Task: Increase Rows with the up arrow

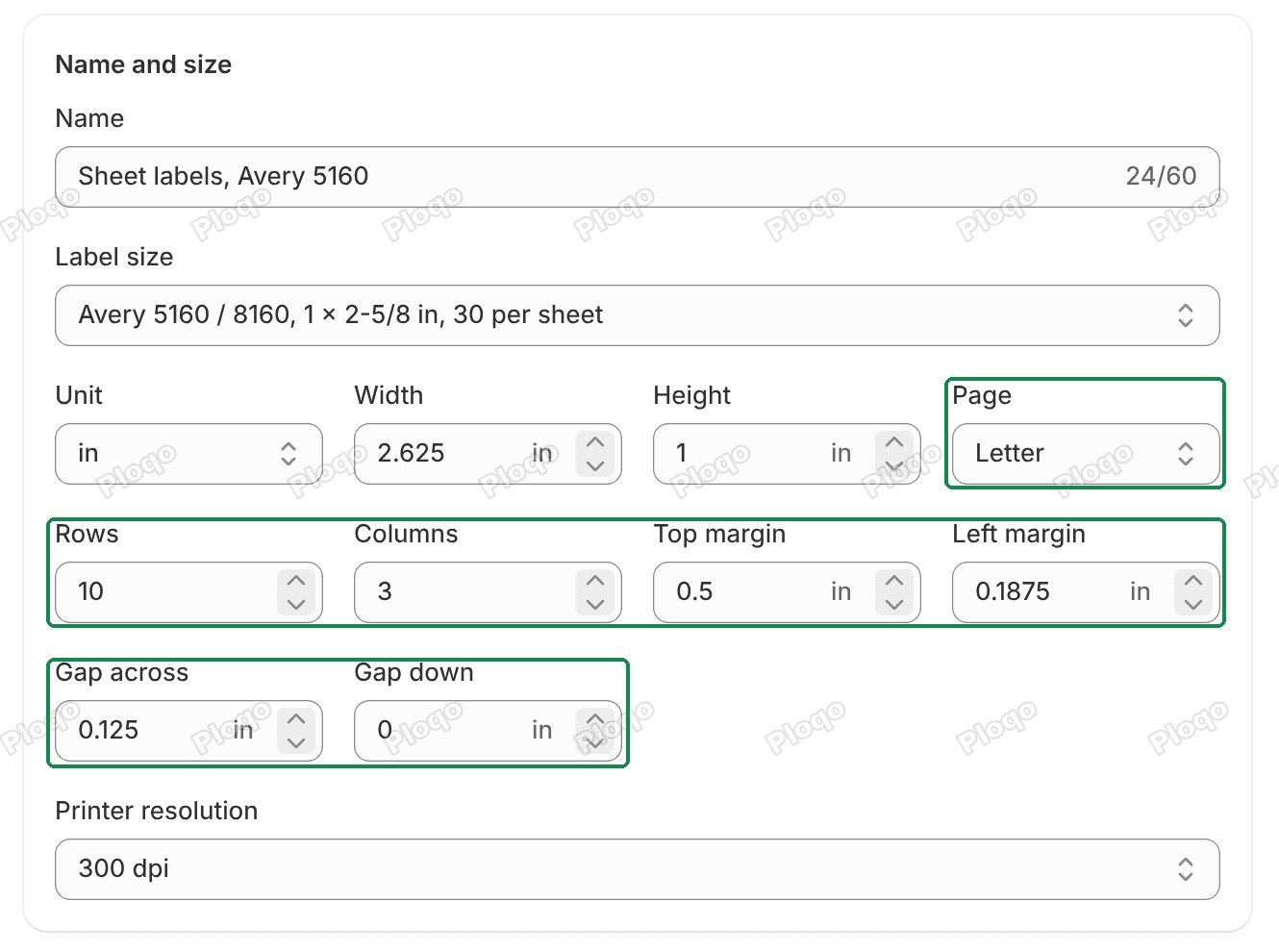Action: coord(296,581)
